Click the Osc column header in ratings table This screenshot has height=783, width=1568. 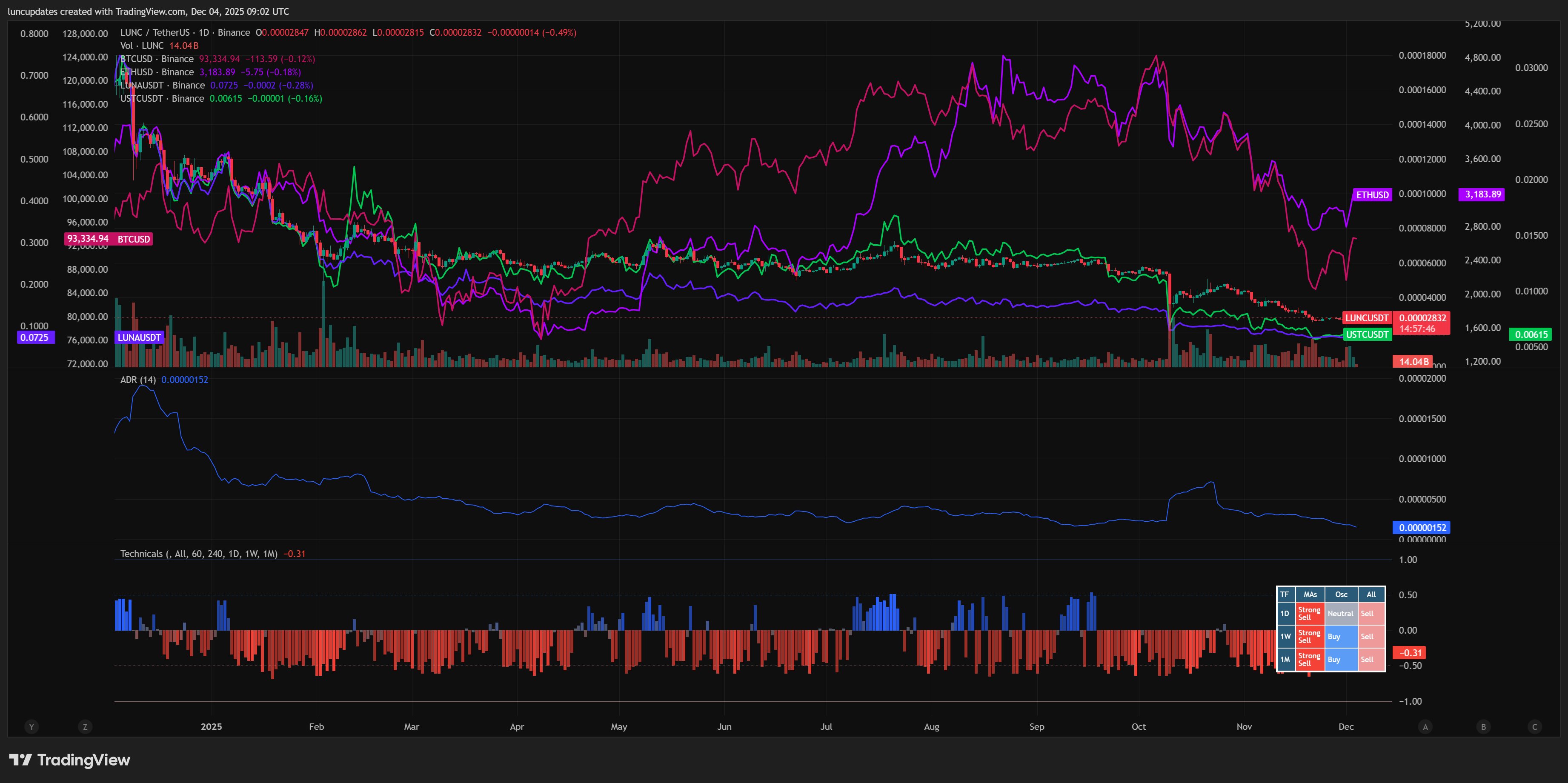coord(1341,594)
